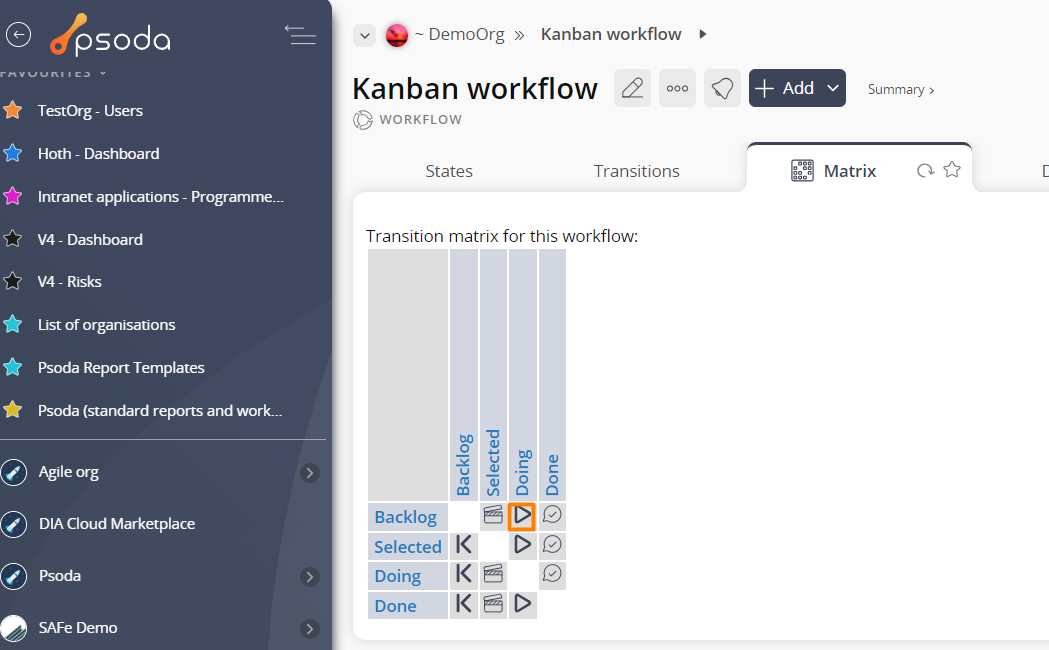Click the tag icon next to Add
This screenshot has height=650, width=1049.
(723, 88)
